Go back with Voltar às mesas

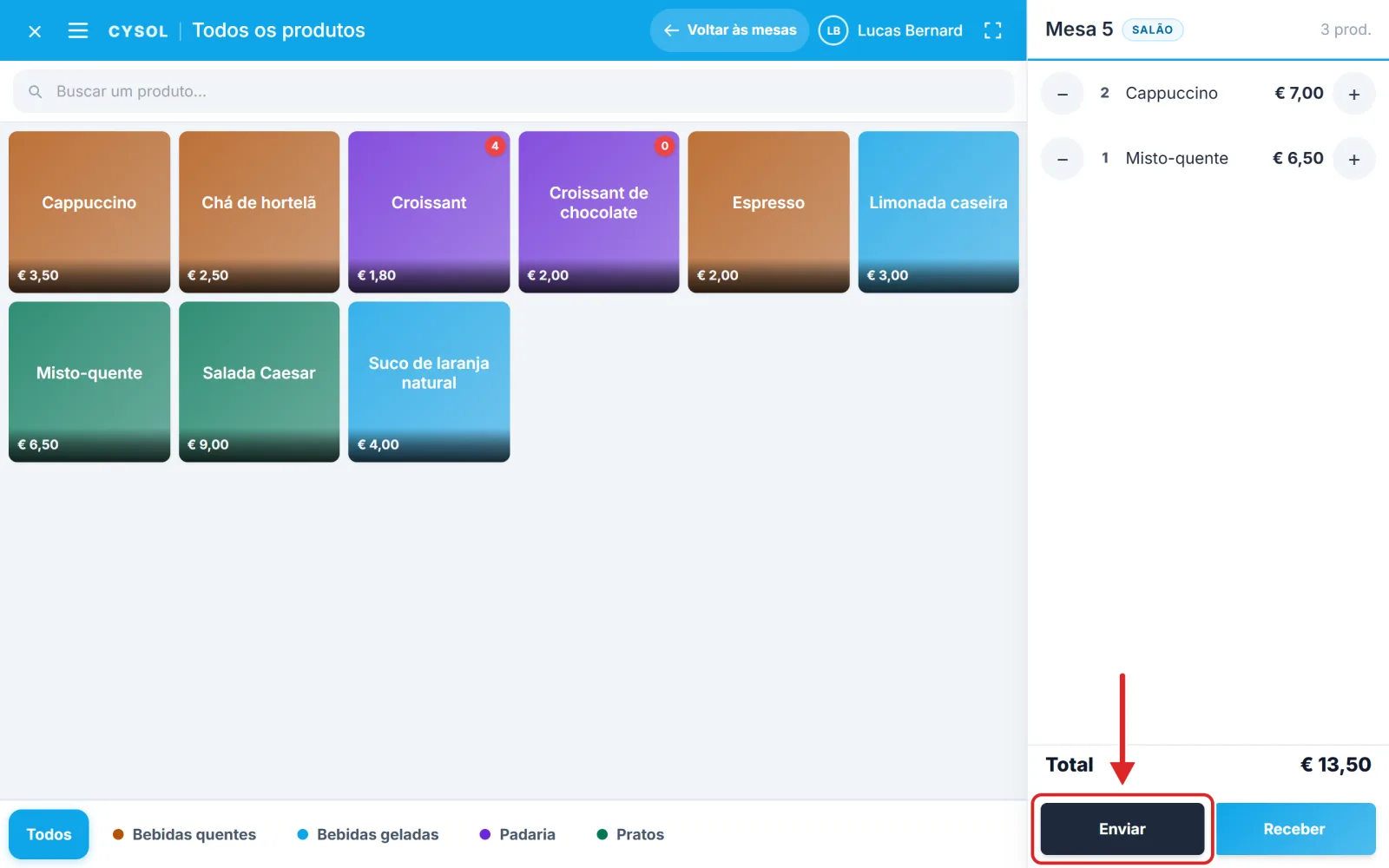(729, 30)
